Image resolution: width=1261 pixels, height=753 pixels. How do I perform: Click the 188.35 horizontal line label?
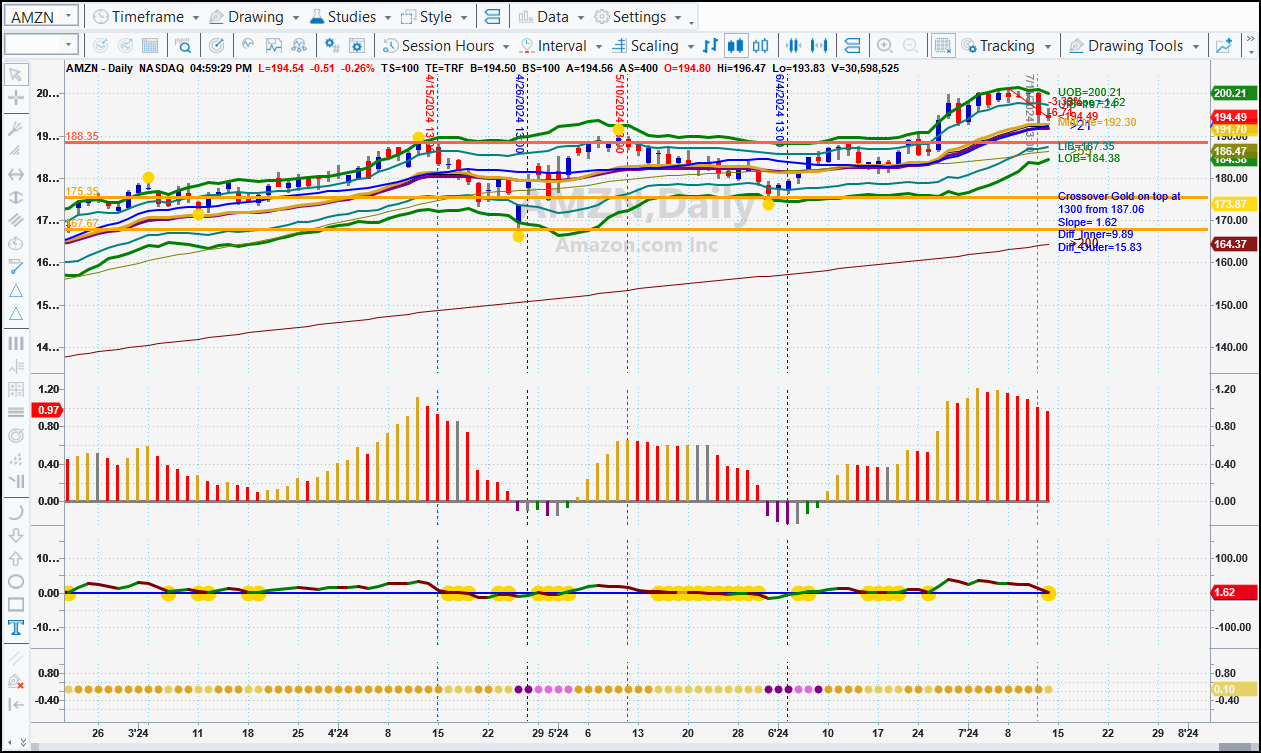[x=82, y=136]
